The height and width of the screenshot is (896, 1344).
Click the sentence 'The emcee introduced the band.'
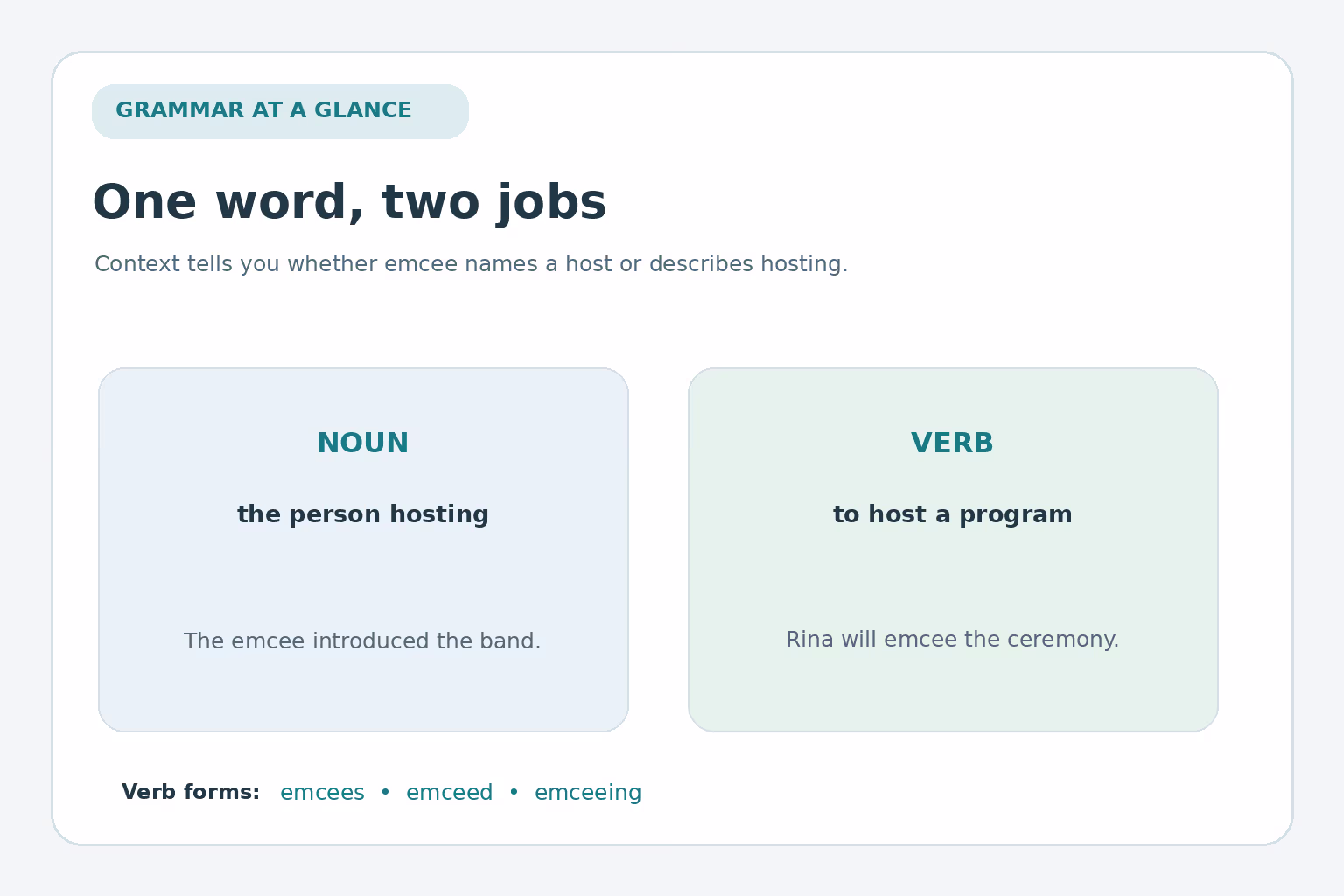click(x=362, y=641)
